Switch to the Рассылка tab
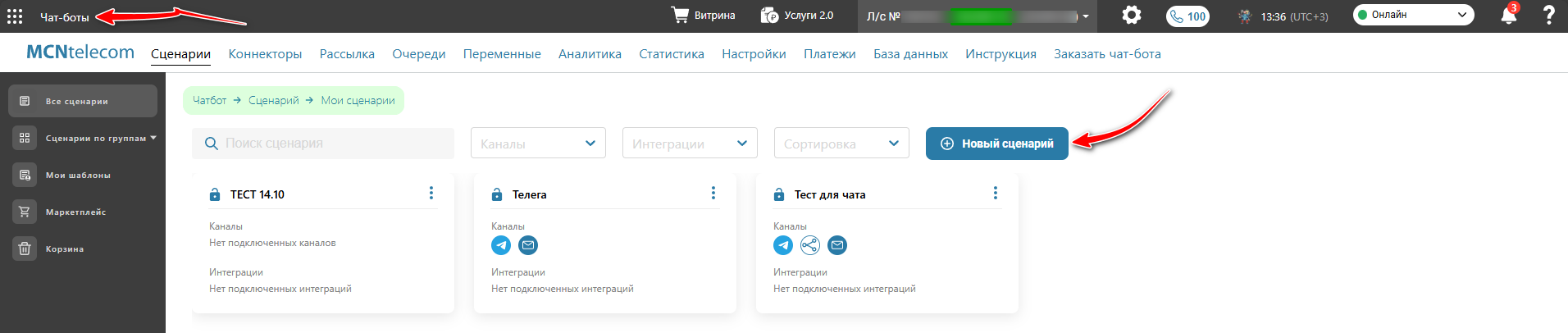This screenshot has width=1568, height=333. (347, 54)
